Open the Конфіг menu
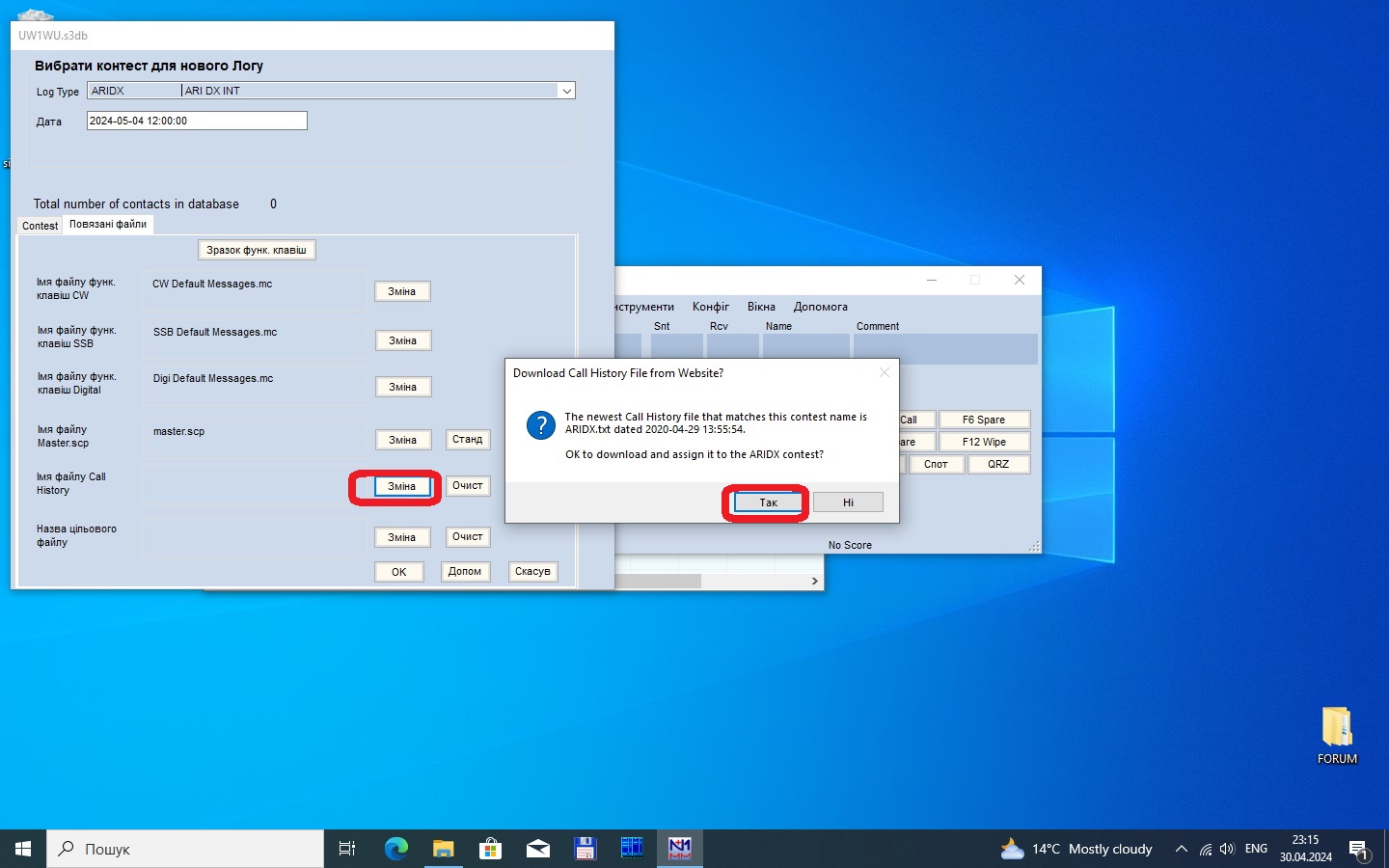 click(711, 307)
